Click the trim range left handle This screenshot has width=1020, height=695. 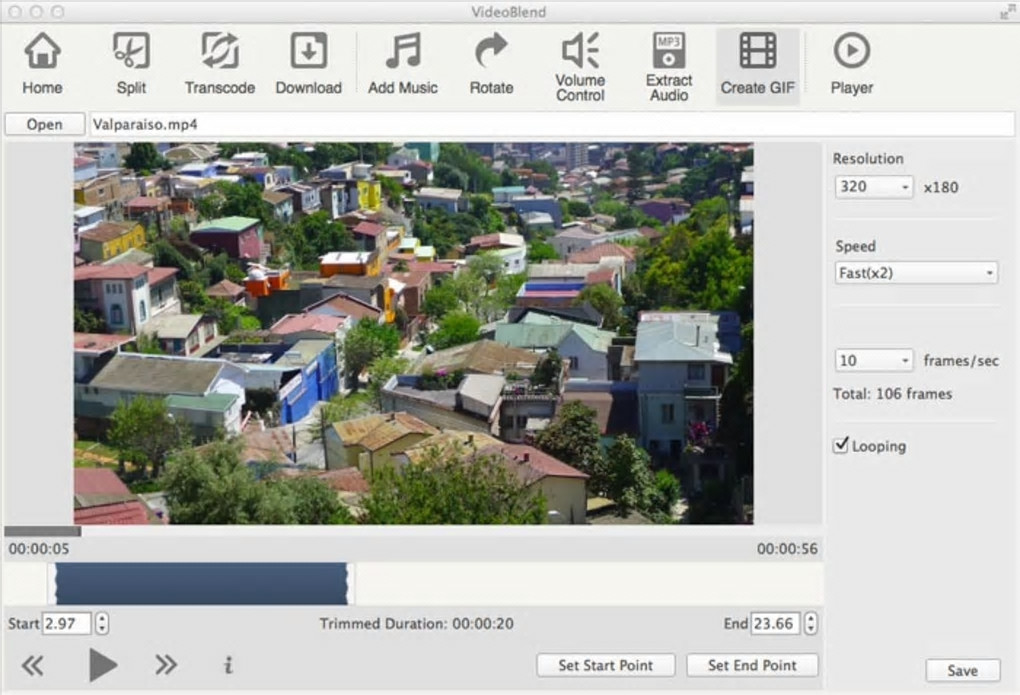click(52, 584)
